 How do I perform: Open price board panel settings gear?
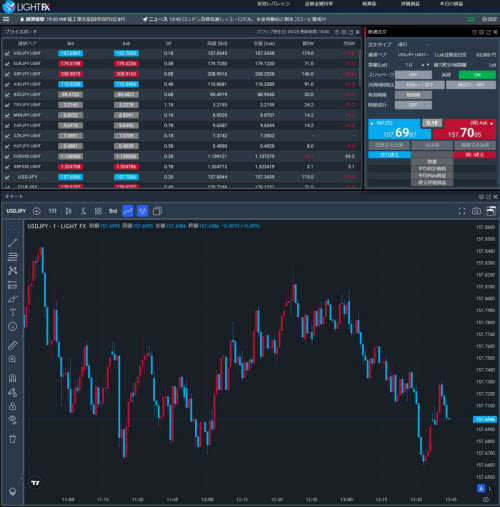[344, 32]
